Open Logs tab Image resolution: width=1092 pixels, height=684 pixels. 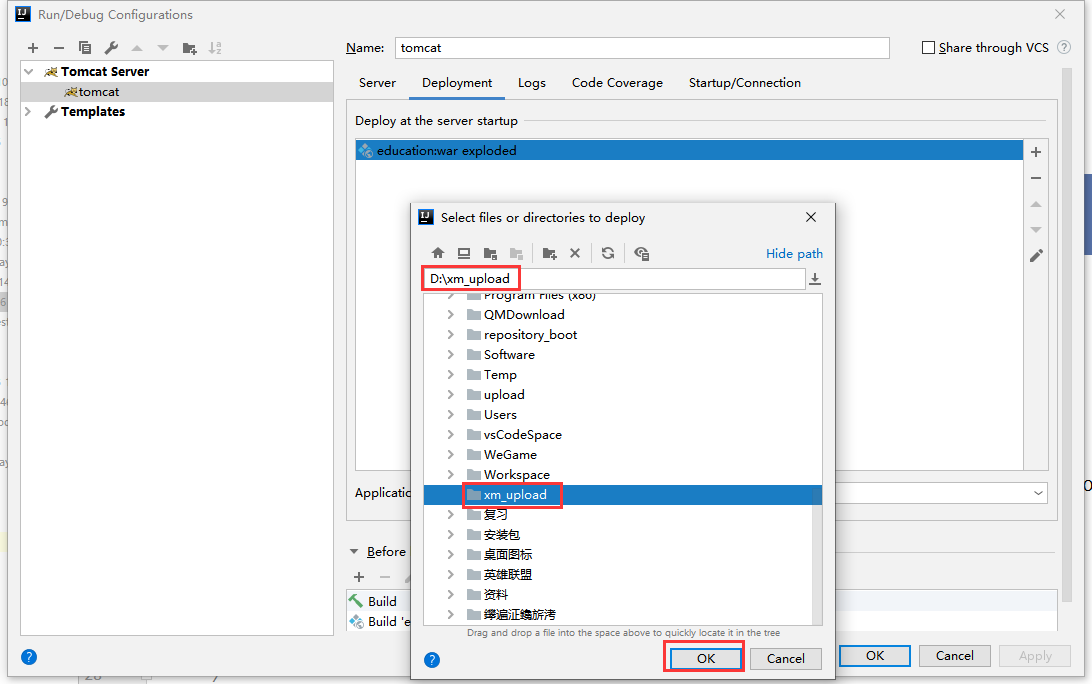531,83
